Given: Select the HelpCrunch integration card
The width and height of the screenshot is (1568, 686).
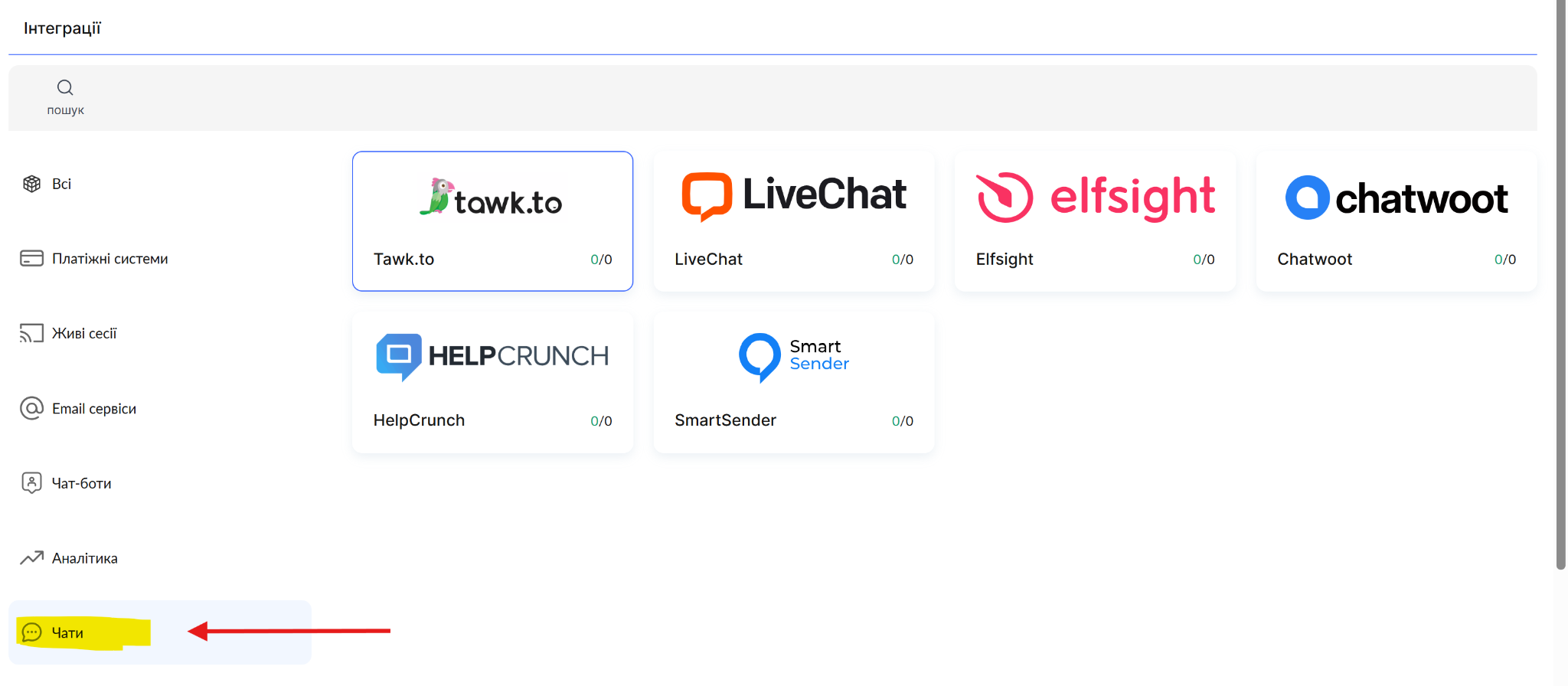Looking at the screenshot, I should (x=492, y=382).
